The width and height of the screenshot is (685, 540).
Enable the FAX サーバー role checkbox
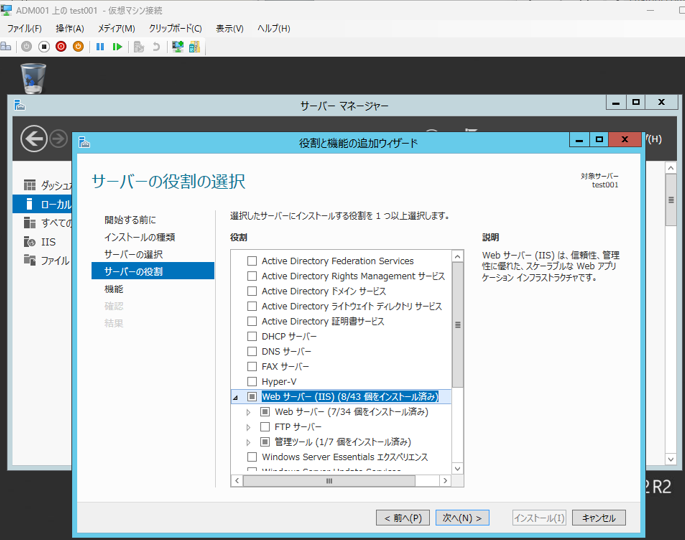click(252, 366)
